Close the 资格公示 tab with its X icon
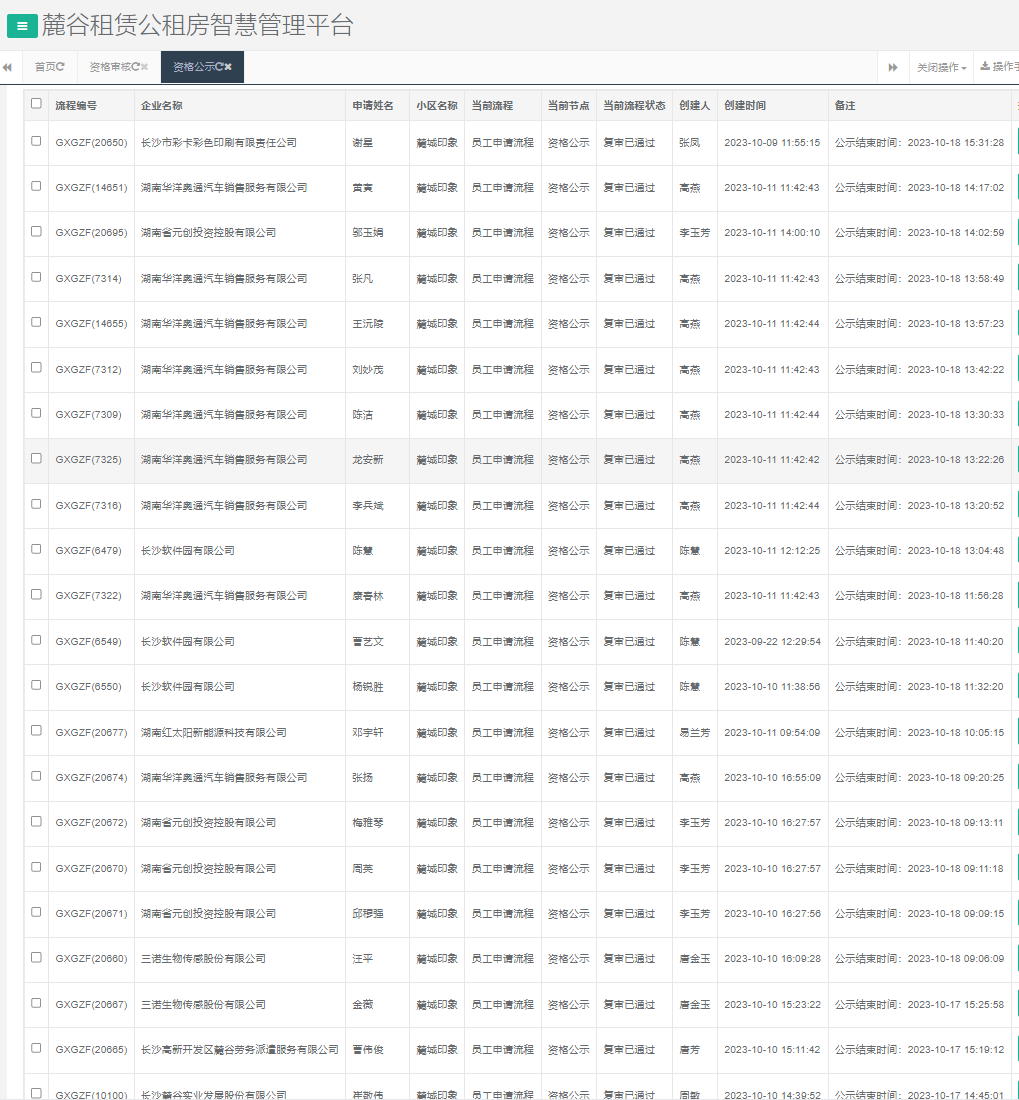Viewport: 1019px width, 1100px height. pyautogui.click(x=229, y=67)
